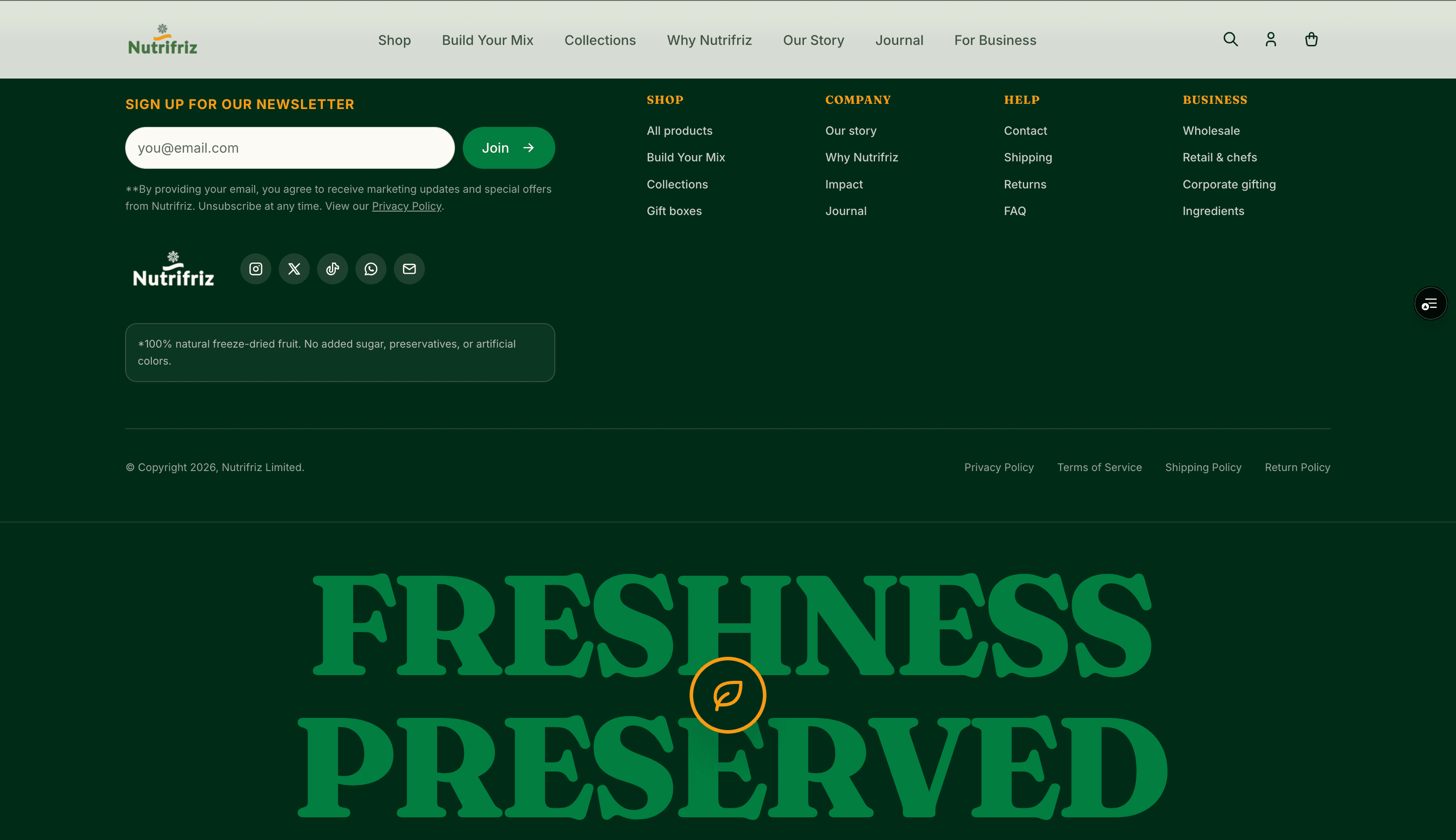This screenshot has width=1456, height=840.
Task: Open the Gift boxes footer link
Action: (674, 211)
